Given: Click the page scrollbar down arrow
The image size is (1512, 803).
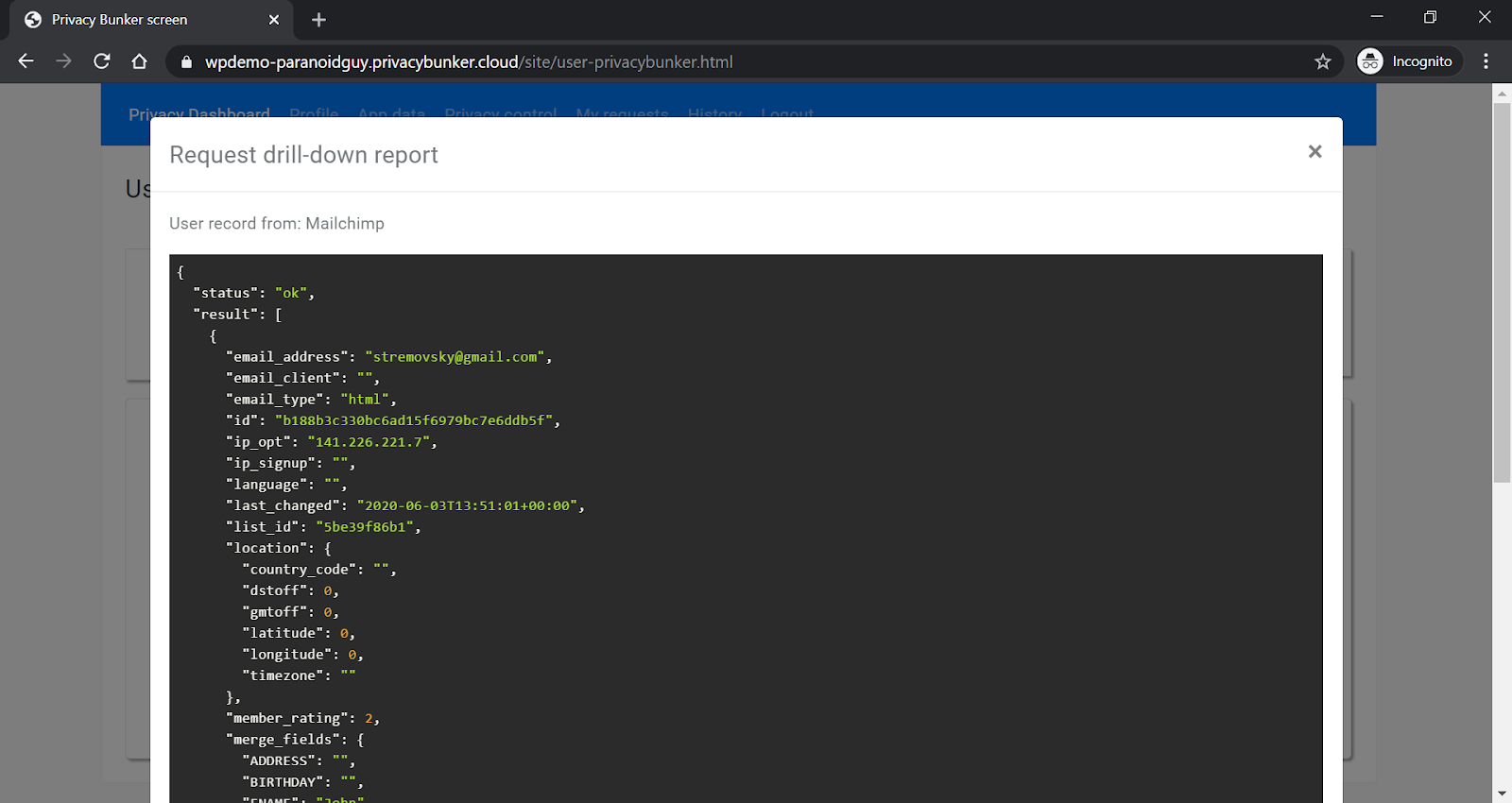Looking at the screenshot, I should (x=1502, y=794).
